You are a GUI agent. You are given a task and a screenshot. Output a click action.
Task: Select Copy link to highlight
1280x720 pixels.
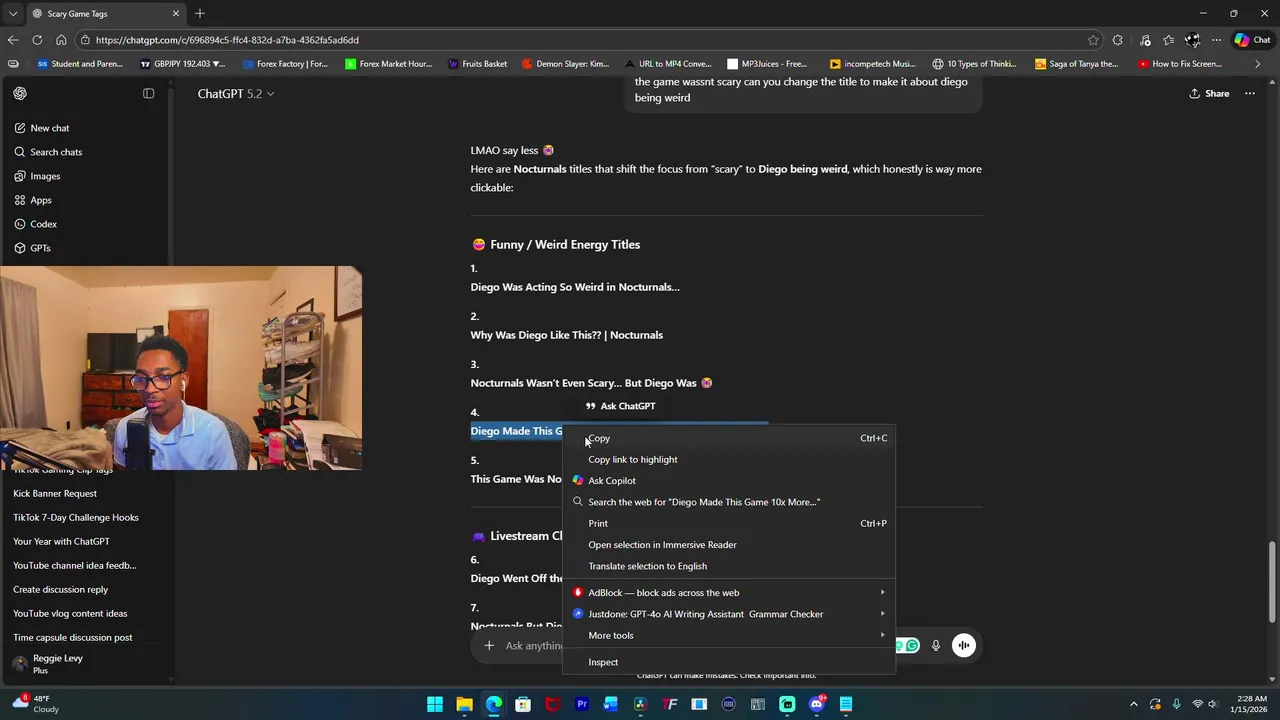pos(729,459)
